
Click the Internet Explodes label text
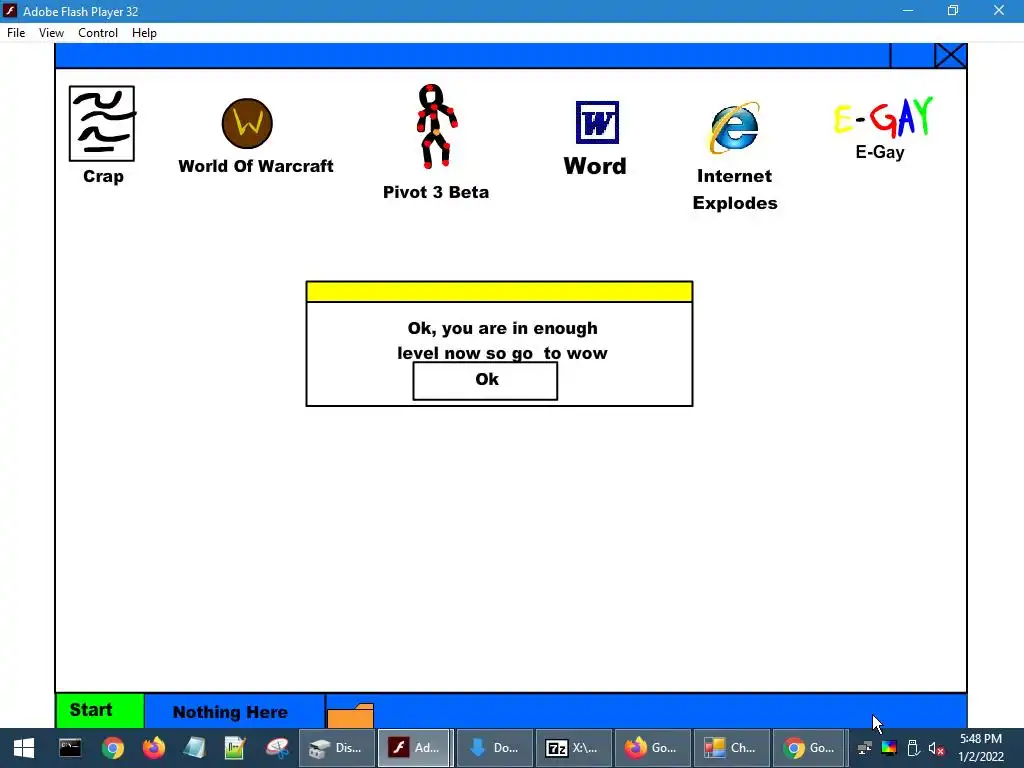tap(735, 189)
